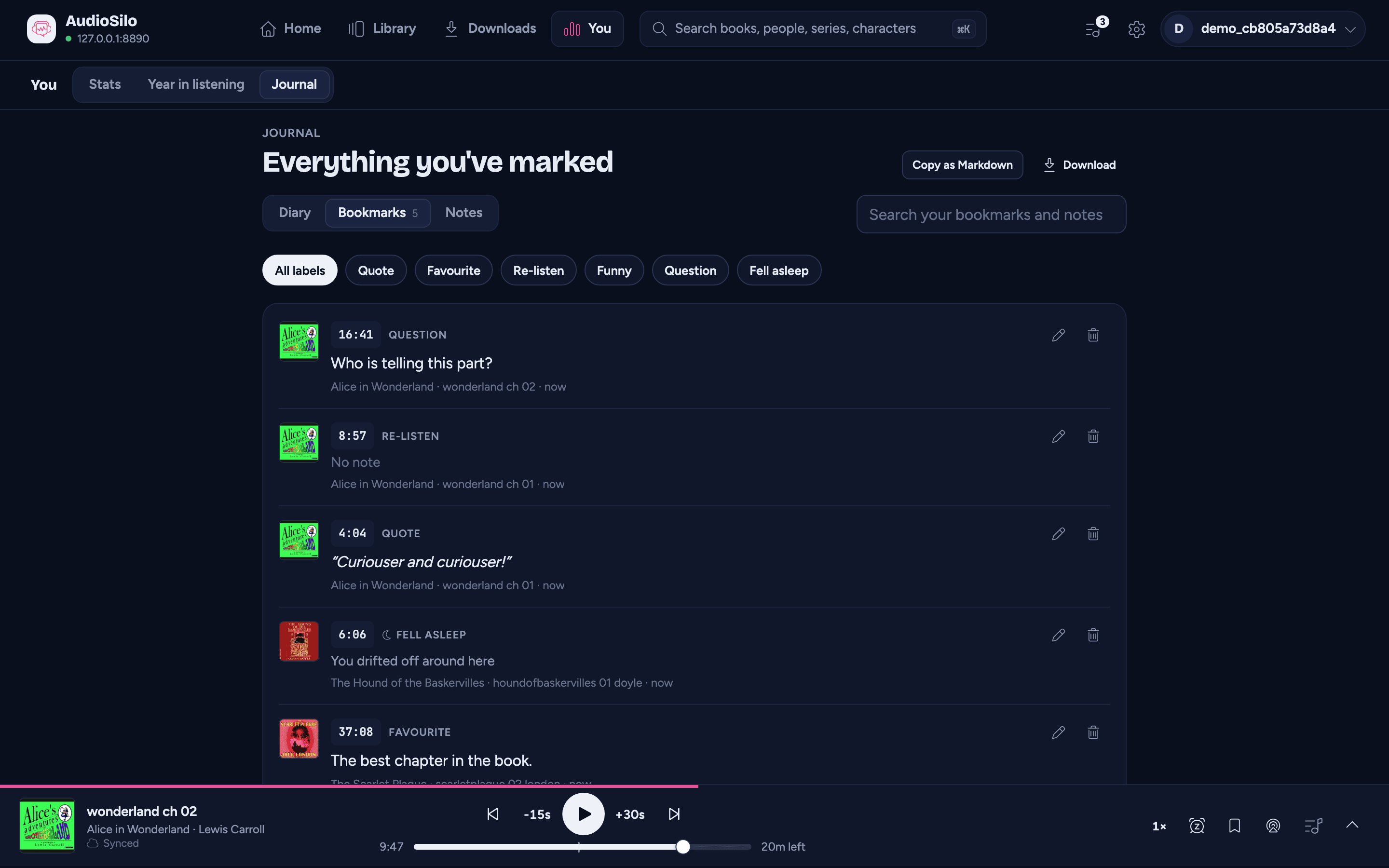Filter bookmarks by the Fell asleep label

click(779, 271)
